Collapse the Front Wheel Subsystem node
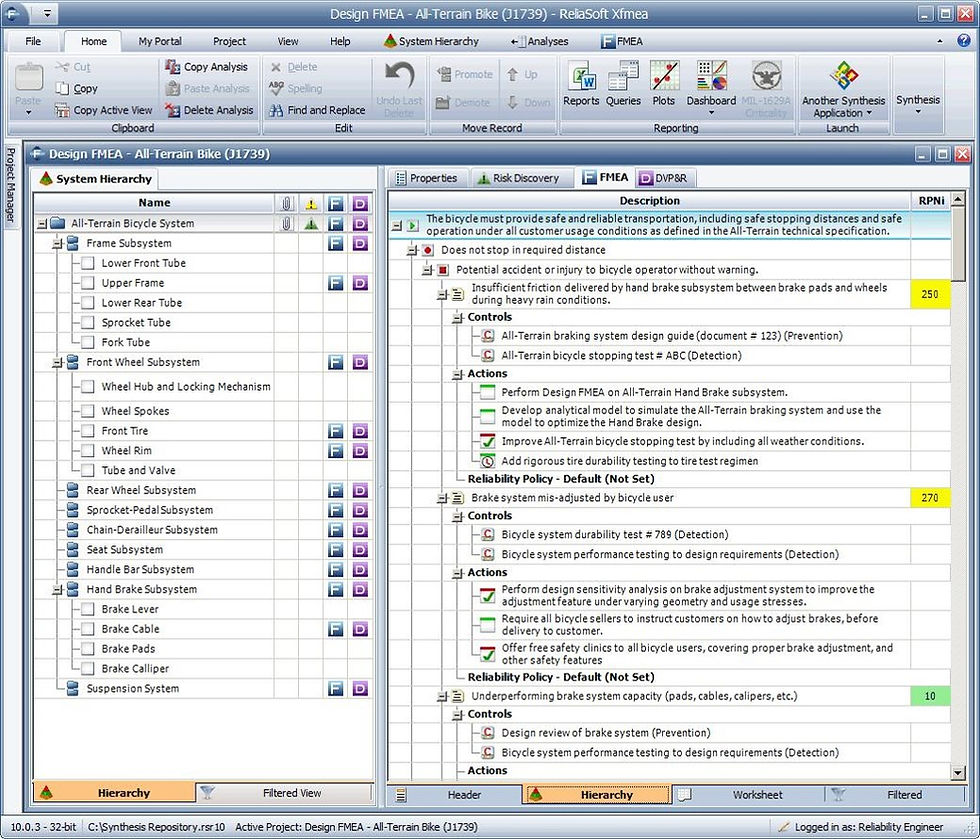This screenshot has height=839, width=980. (58, 362)
